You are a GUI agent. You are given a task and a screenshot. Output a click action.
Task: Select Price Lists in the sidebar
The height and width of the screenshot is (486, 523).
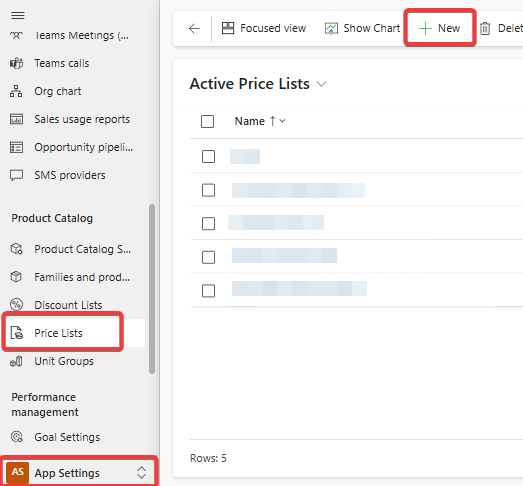[58, 333]
